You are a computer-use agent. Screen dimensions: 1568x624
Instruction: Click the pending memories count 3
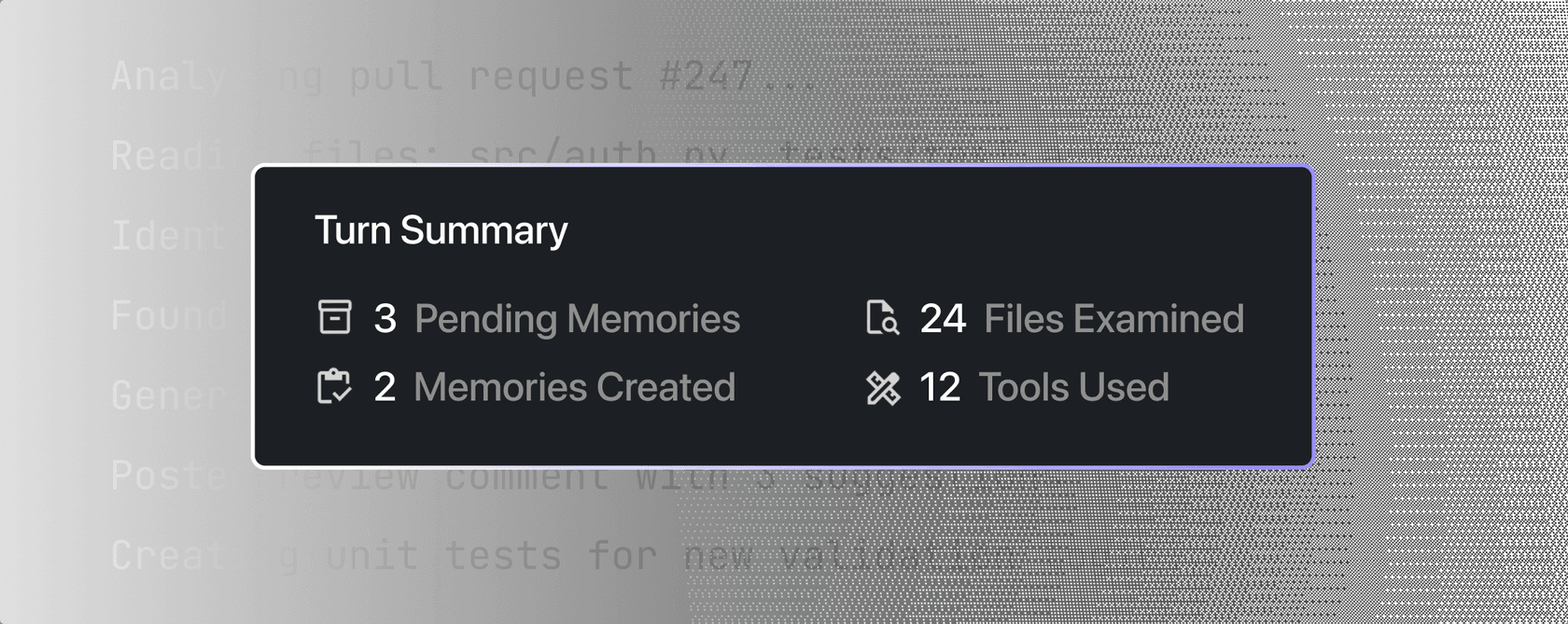point(385,319)
